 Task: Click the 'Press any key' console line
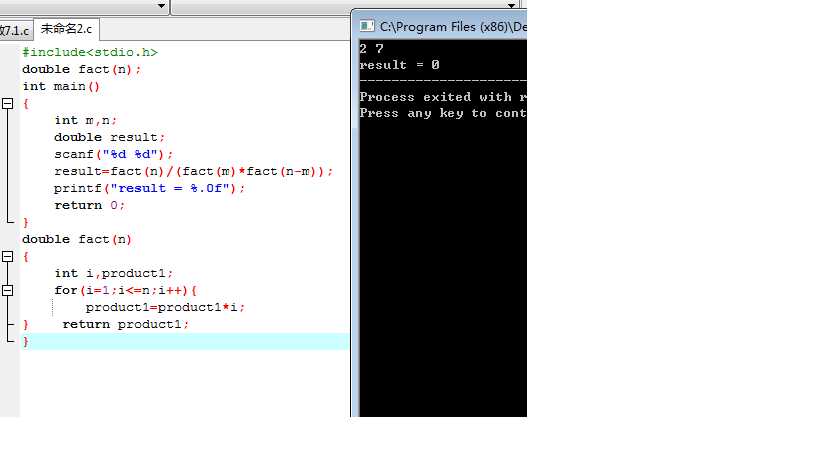pos(443,113)
